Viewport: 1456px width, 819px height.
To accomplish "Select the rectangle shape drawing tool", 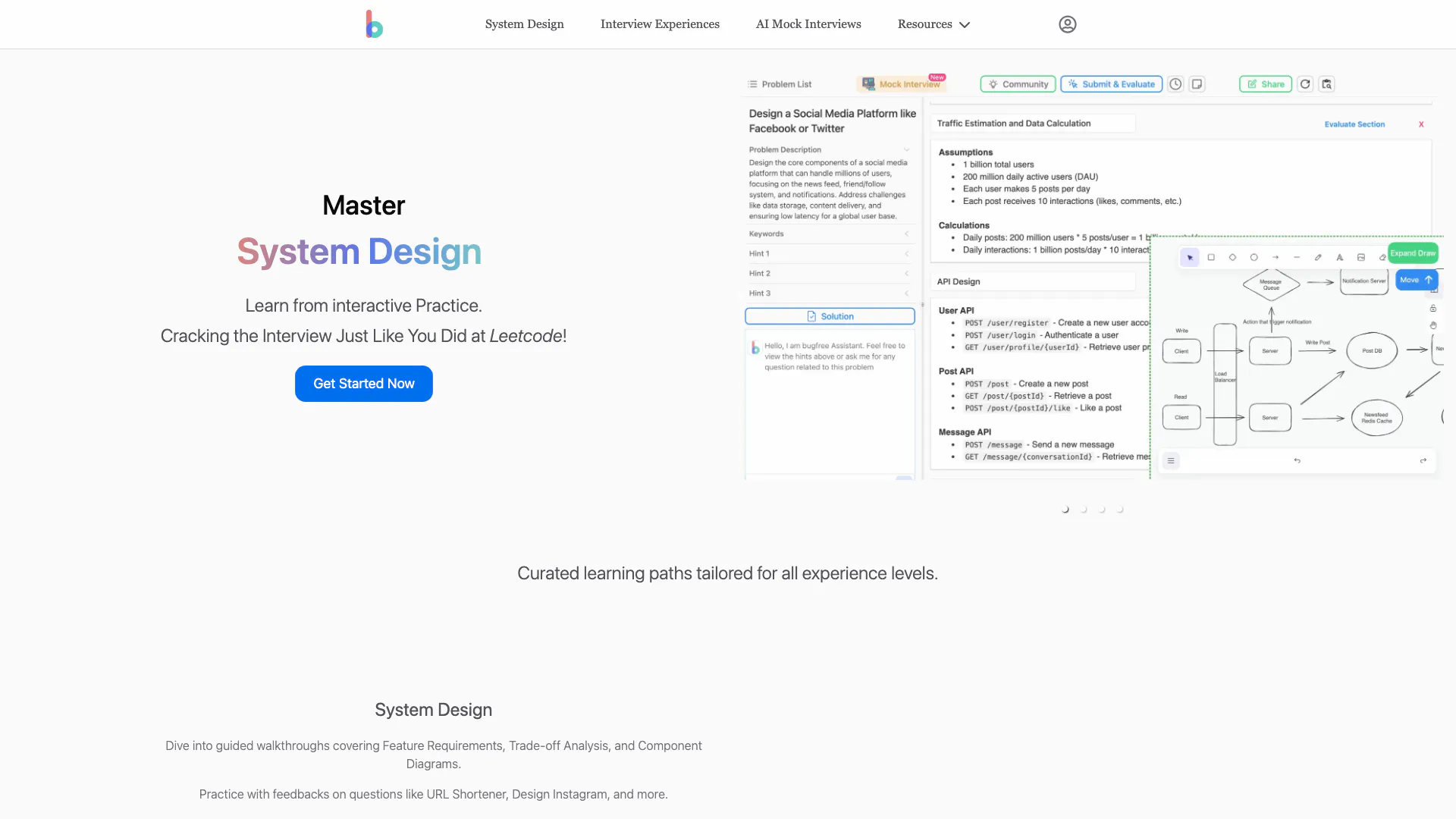I will [1211, 258].
